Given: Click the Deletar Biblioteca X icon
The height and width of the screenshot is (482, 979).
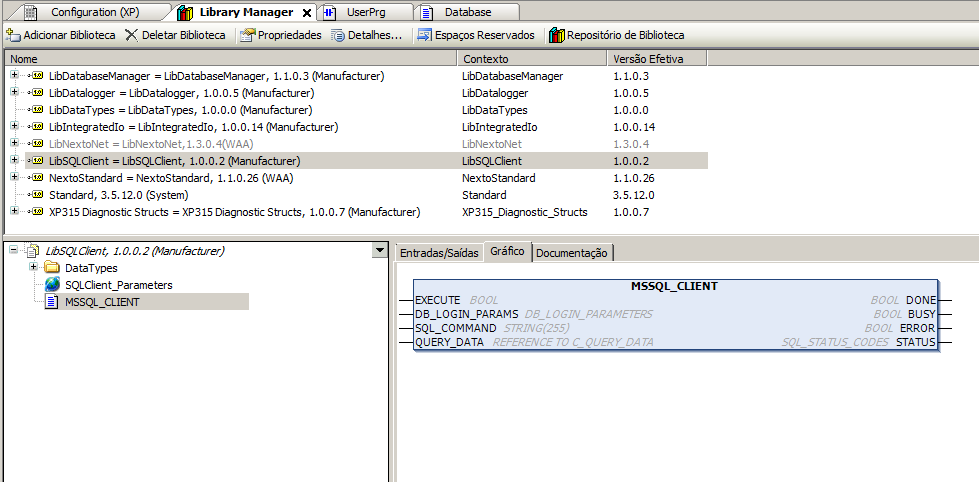Looking at the screenshot, I should [x=133, y=35].
